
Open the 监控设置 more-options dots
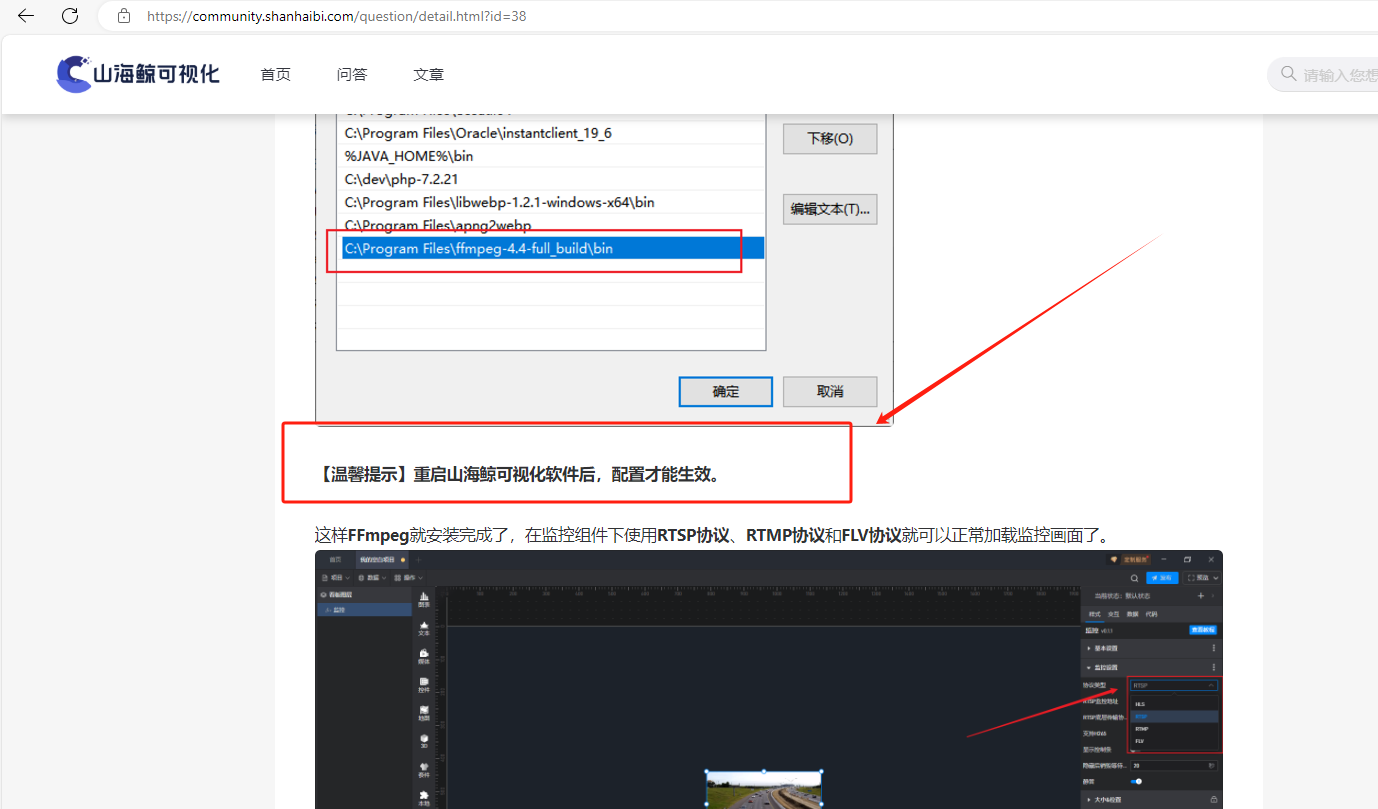[x=1214, y=667]
